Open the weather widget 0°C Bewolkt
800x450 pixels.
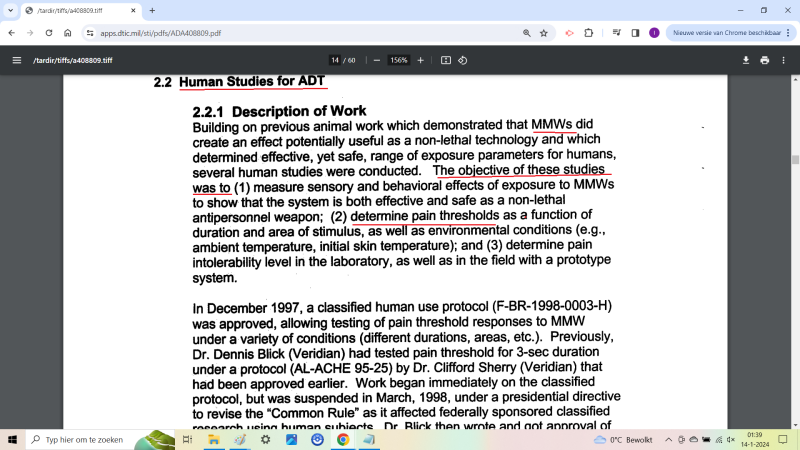pyautogui.click(x=623, y=440)
